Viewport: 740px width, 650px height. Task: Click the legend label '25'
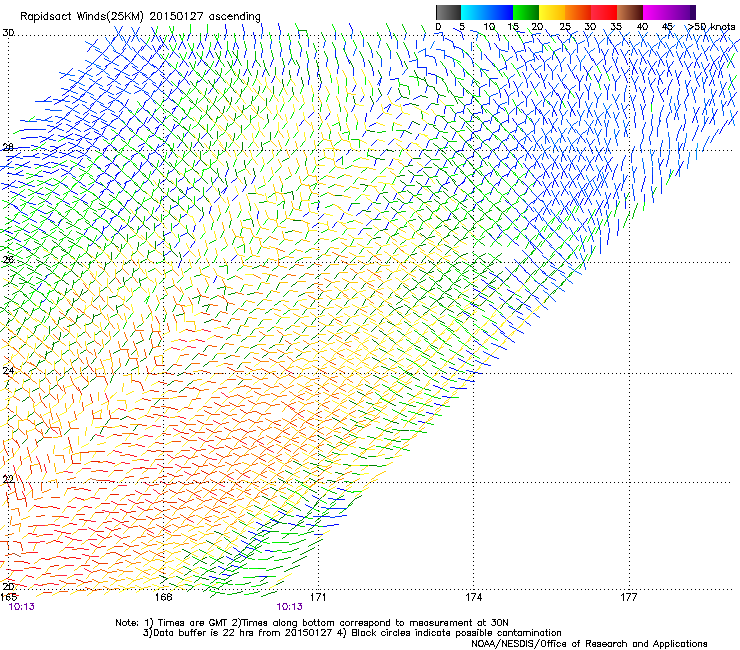565,27
